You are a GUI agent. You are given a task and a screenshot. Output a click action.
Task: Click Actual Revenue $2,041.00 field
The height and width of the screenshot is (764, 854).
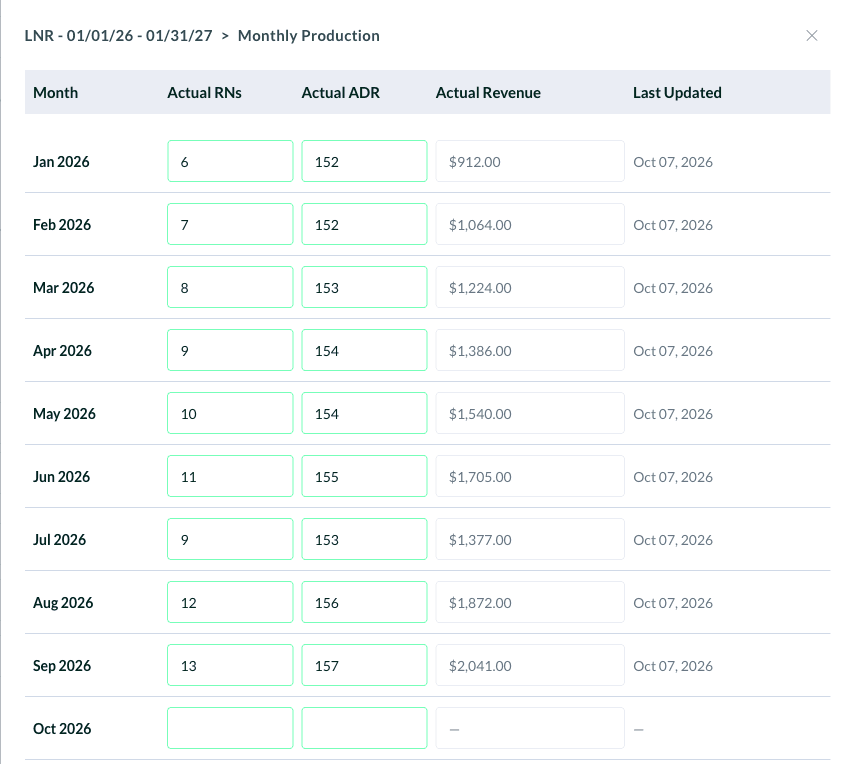pyautogui.click(x=530, y=665)
